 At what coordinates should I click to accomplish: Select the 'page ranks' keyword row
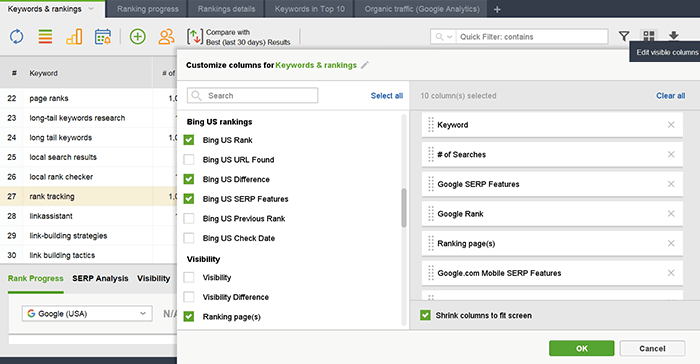pyautogui.click(x=88, y=98)
